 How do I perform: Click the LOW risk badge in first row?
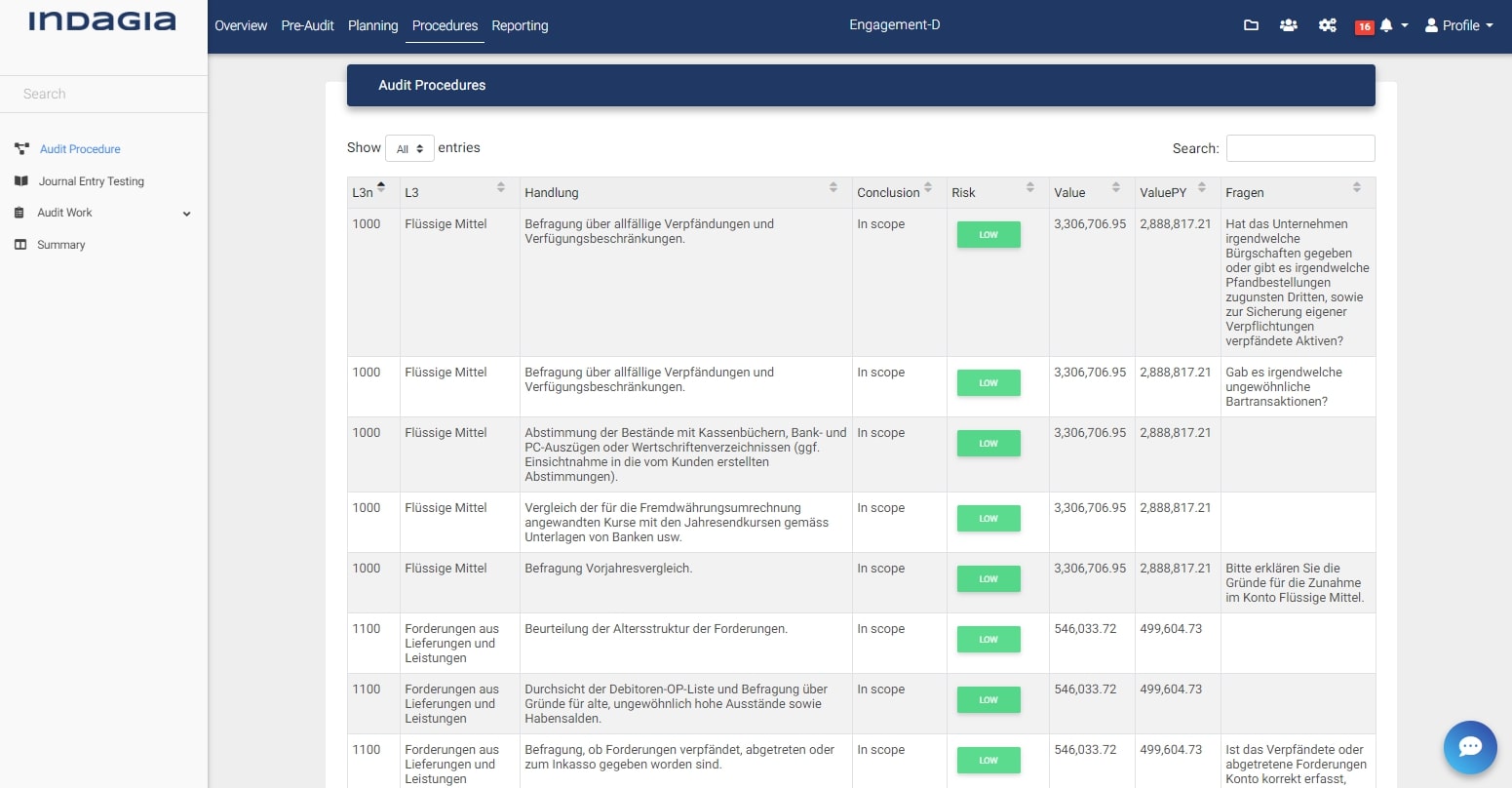pyautogui.click(x=989, y=235)
